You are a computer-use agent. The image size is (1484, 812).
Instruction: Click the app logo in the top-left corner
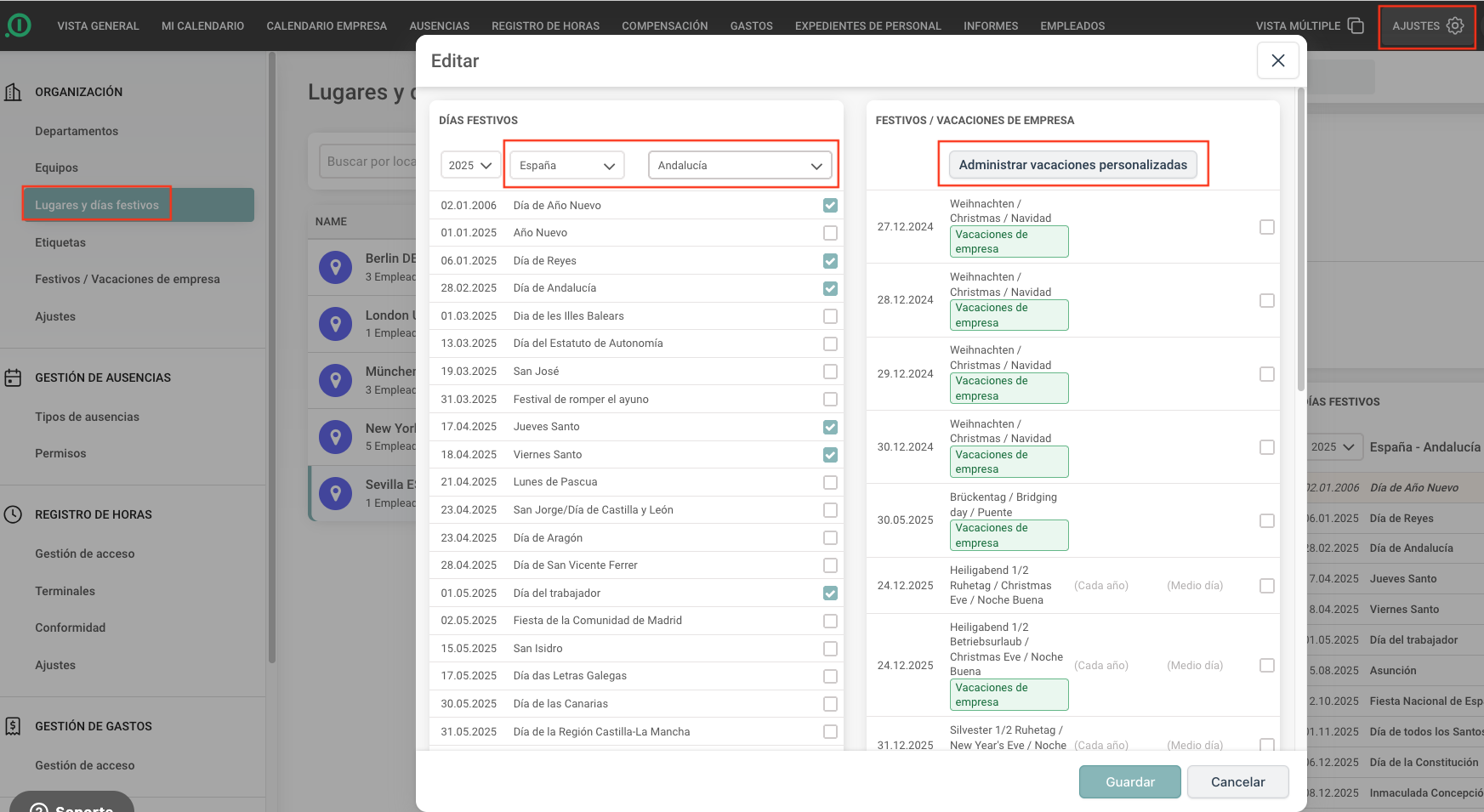coord(18,26)
